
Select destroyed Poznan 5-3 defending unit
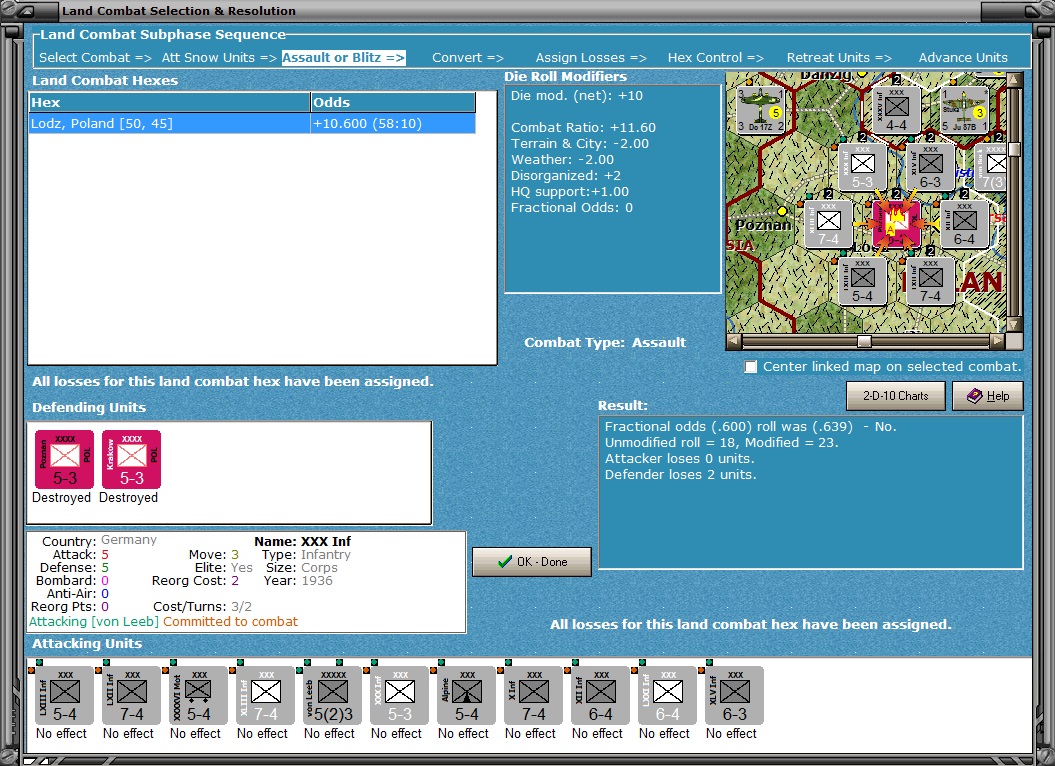tap(65, 459)
